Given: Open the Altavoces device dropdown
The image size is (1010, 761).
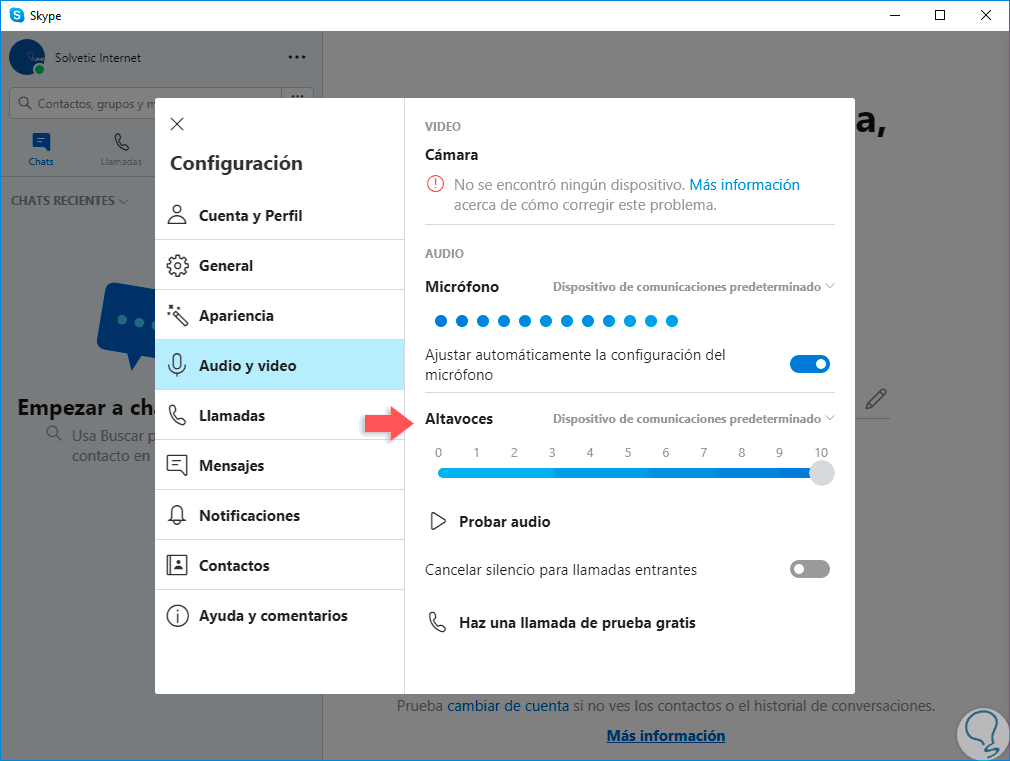Looking at the screenshot, I should [694, 419].
